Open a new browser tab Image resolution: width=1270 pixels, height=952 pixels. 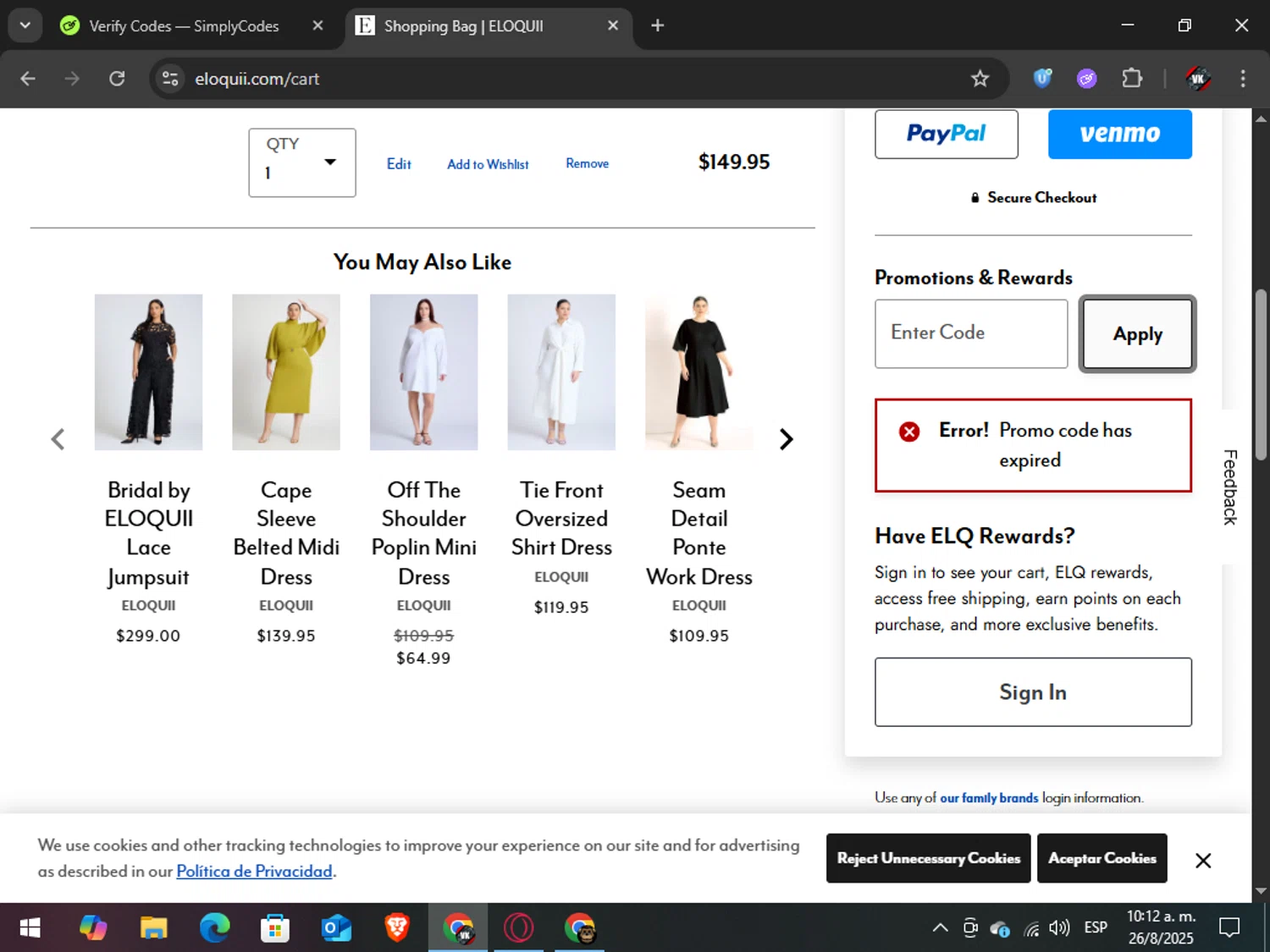[x=657, y=25]
